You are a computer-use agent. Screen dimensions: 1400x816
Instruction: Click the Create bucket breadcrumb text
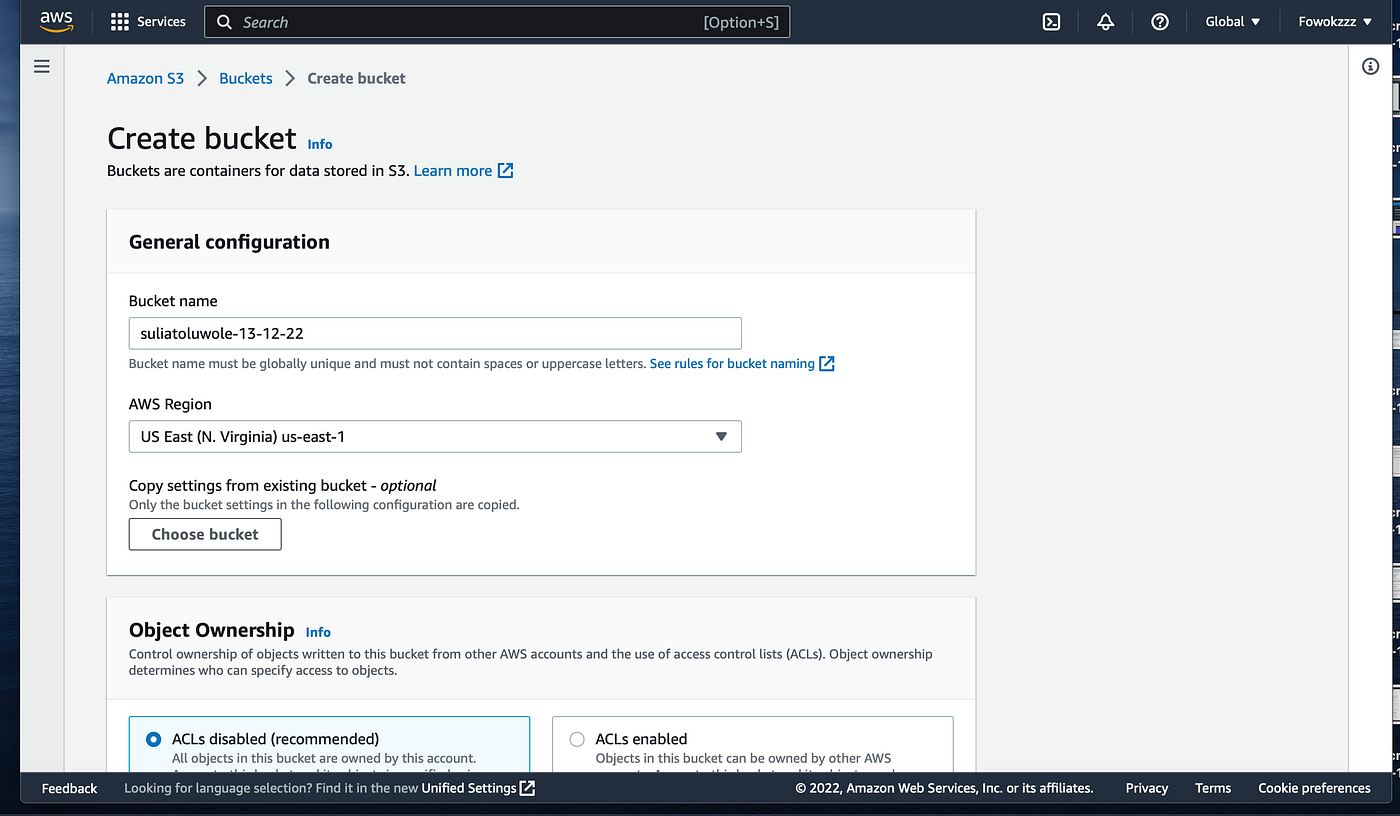pos(356,78)
